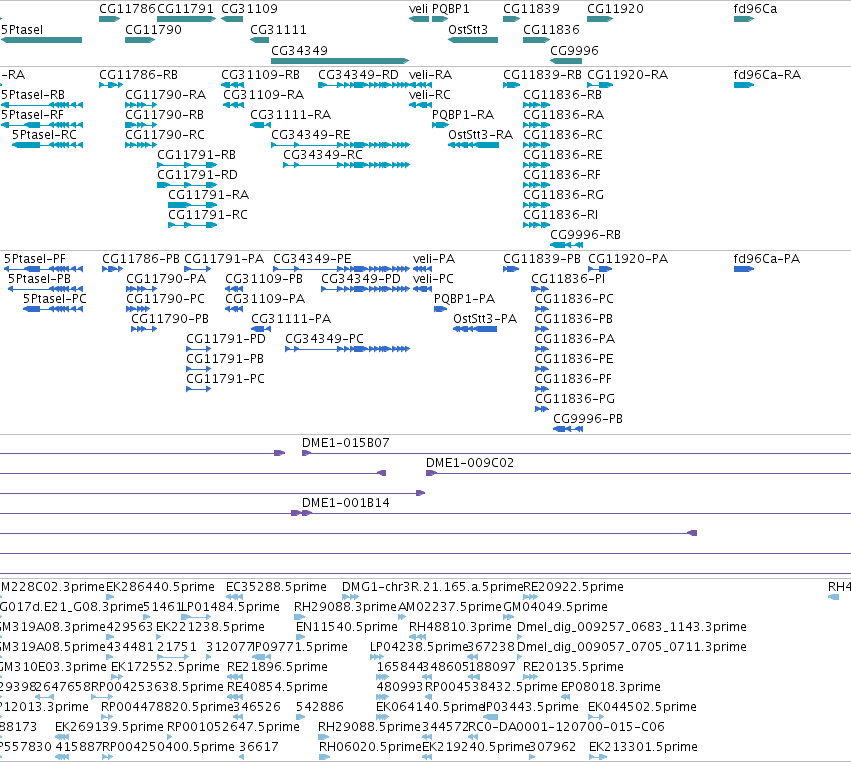Click transcript CG11790-RC label
Image resolution: width=851 pixels, height=762 pixels.
[165, 135]
